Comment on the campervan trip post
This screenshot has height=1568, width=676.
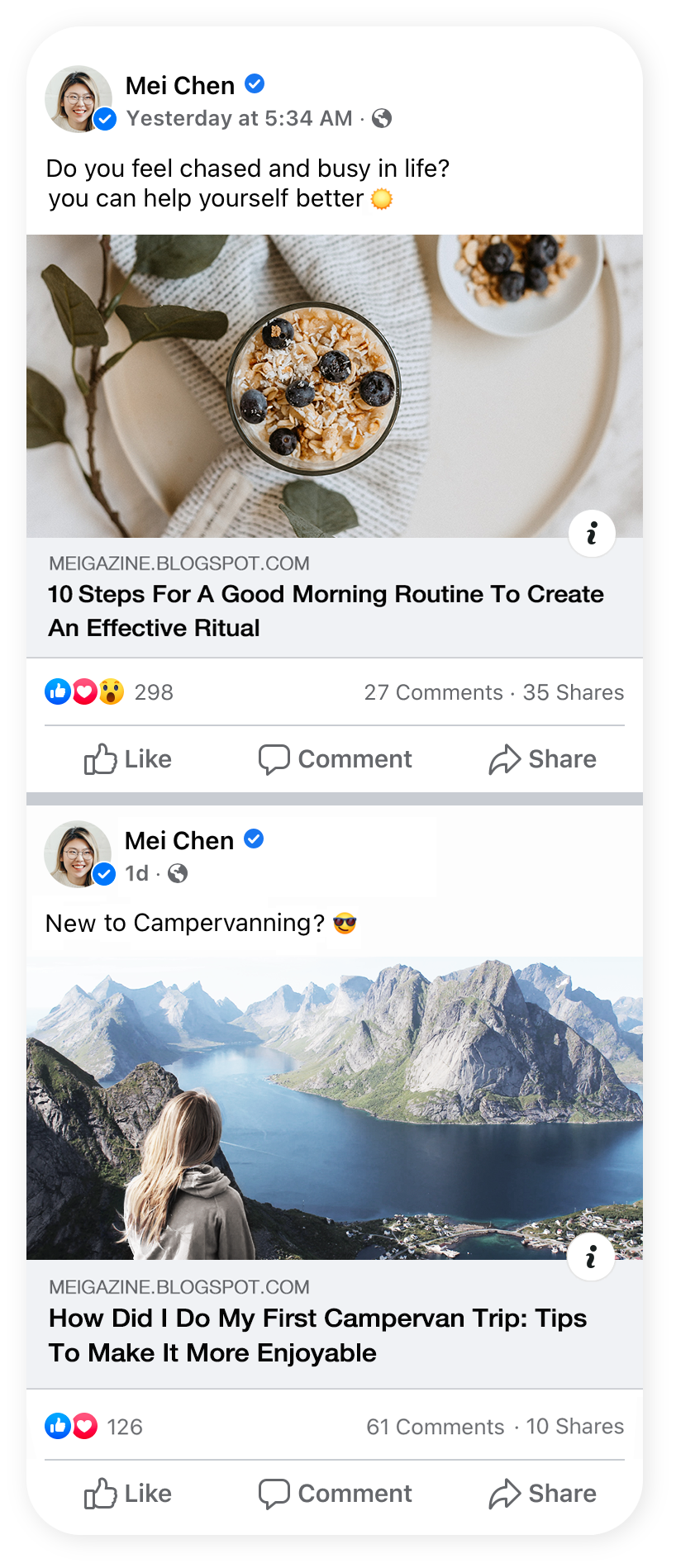point(335,1494)
